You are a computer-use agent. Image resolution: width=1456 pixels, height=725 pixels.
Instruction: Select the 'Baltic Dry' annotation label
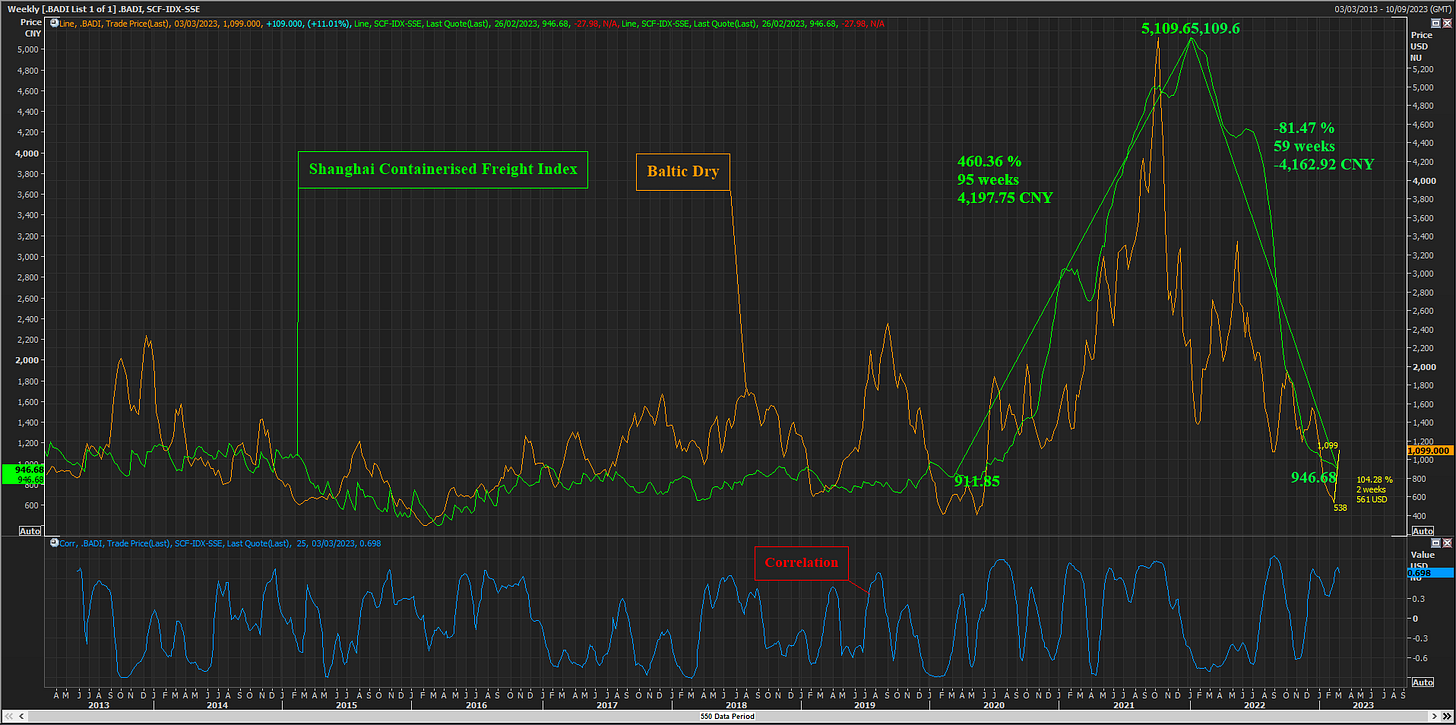[684, 171]
